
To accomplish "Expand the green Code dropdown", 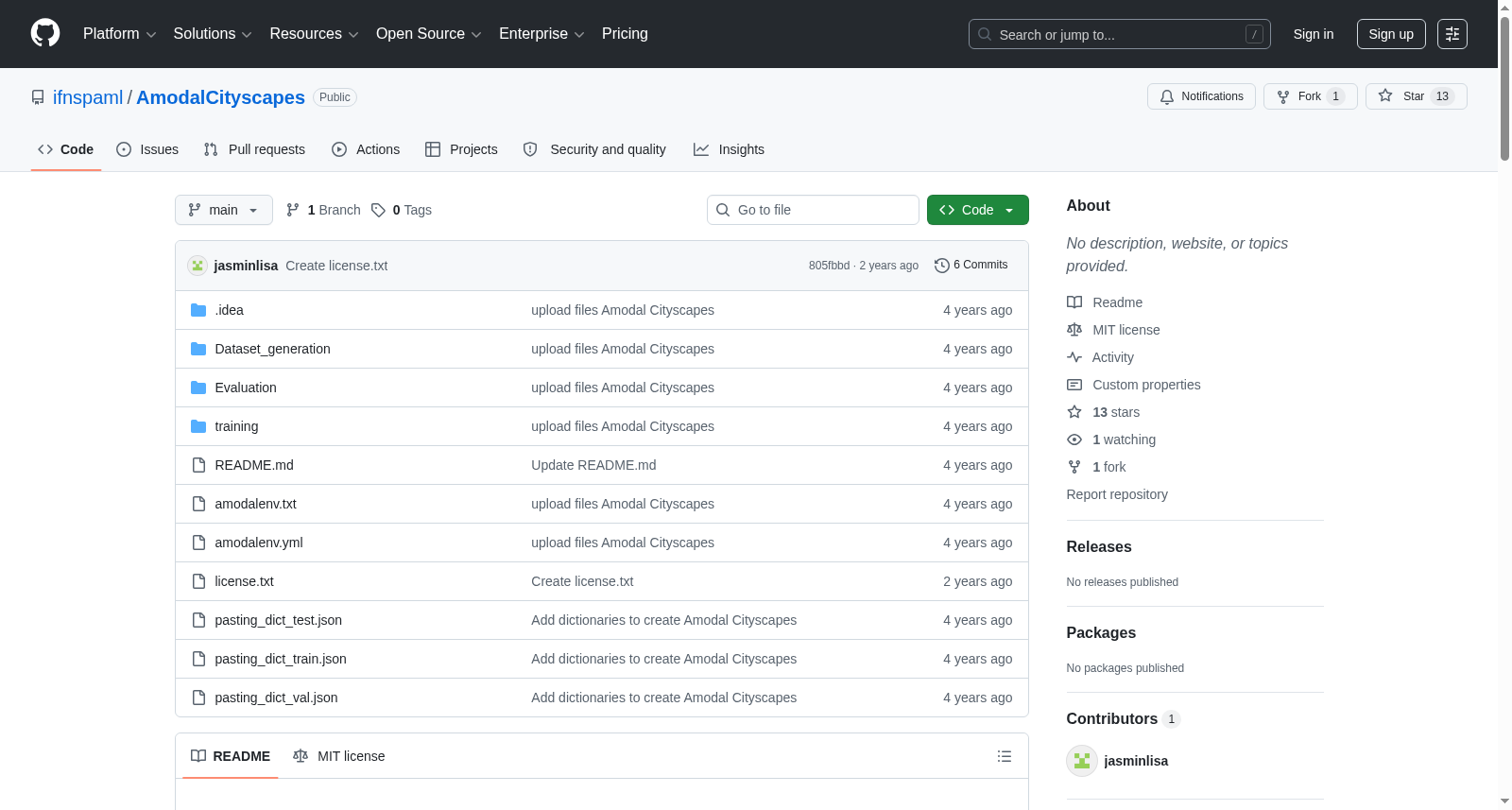I will (x=977, y=210).
